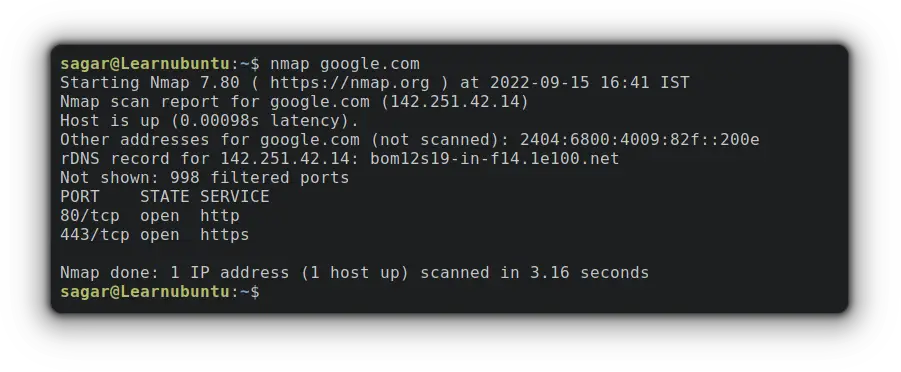Click the 'Host is up' latency line
The height and width of the screenshot is (372, 901).
coord(210,121)
